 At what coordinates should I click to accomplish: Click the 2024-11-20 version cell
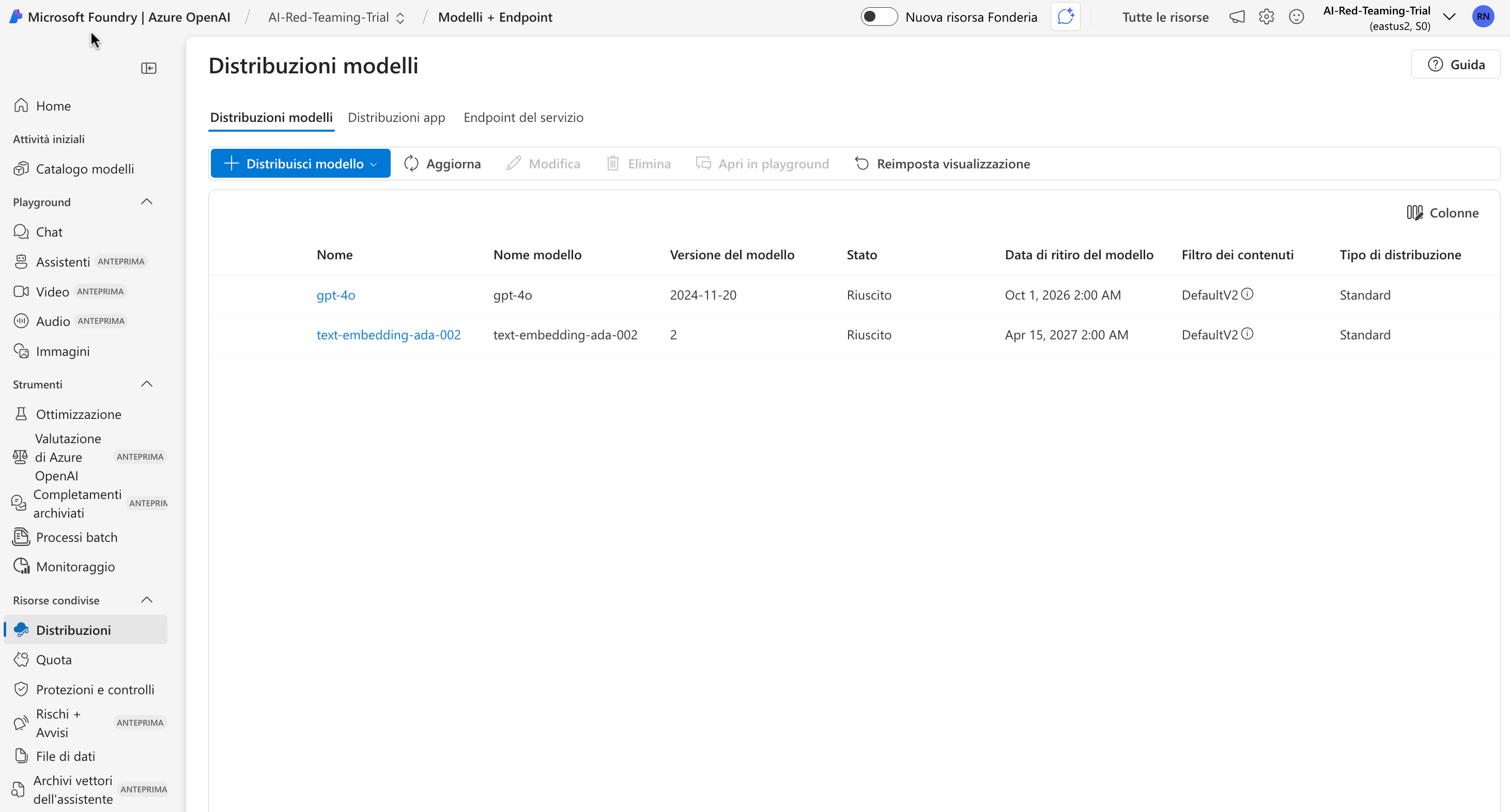[703, 295]
